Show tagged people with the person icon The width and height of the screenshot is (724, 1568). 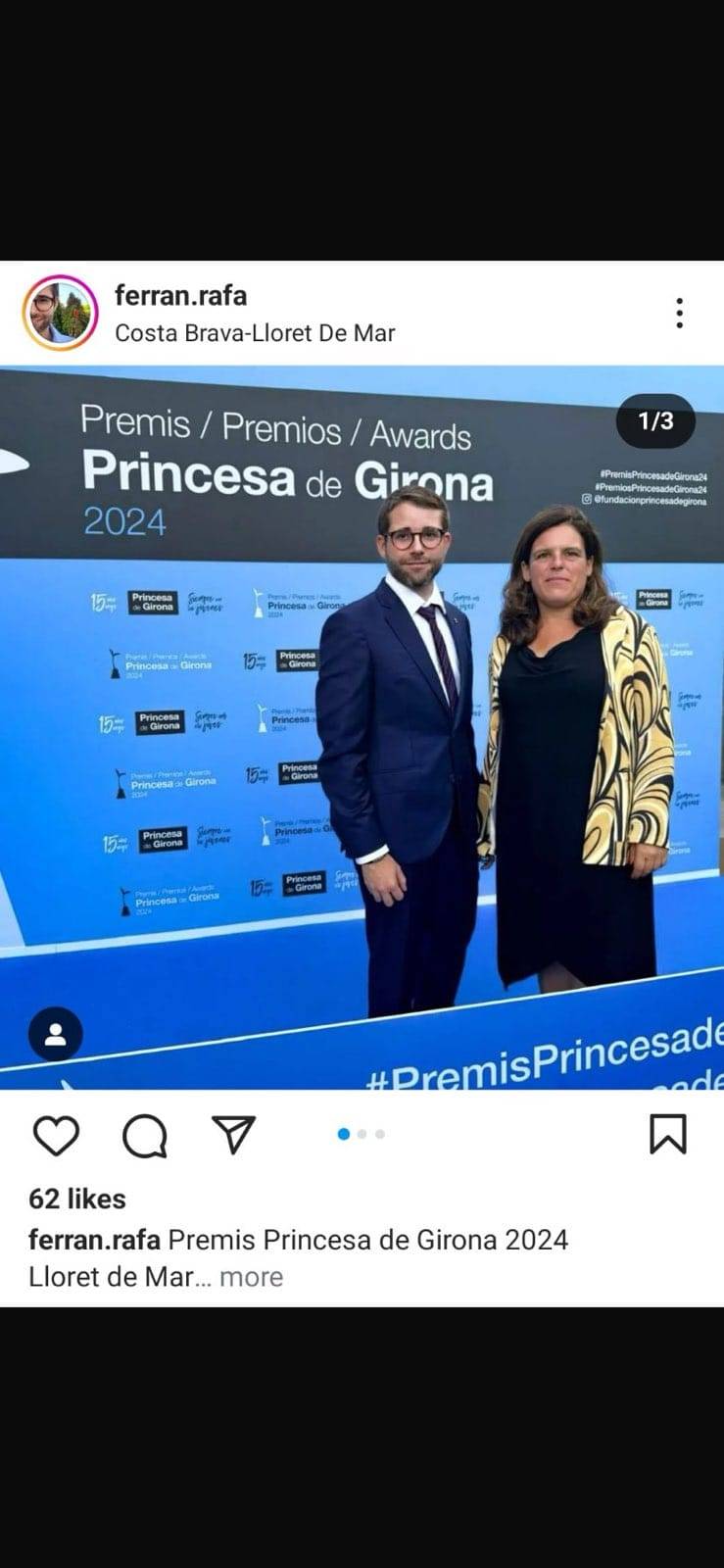56,1034
